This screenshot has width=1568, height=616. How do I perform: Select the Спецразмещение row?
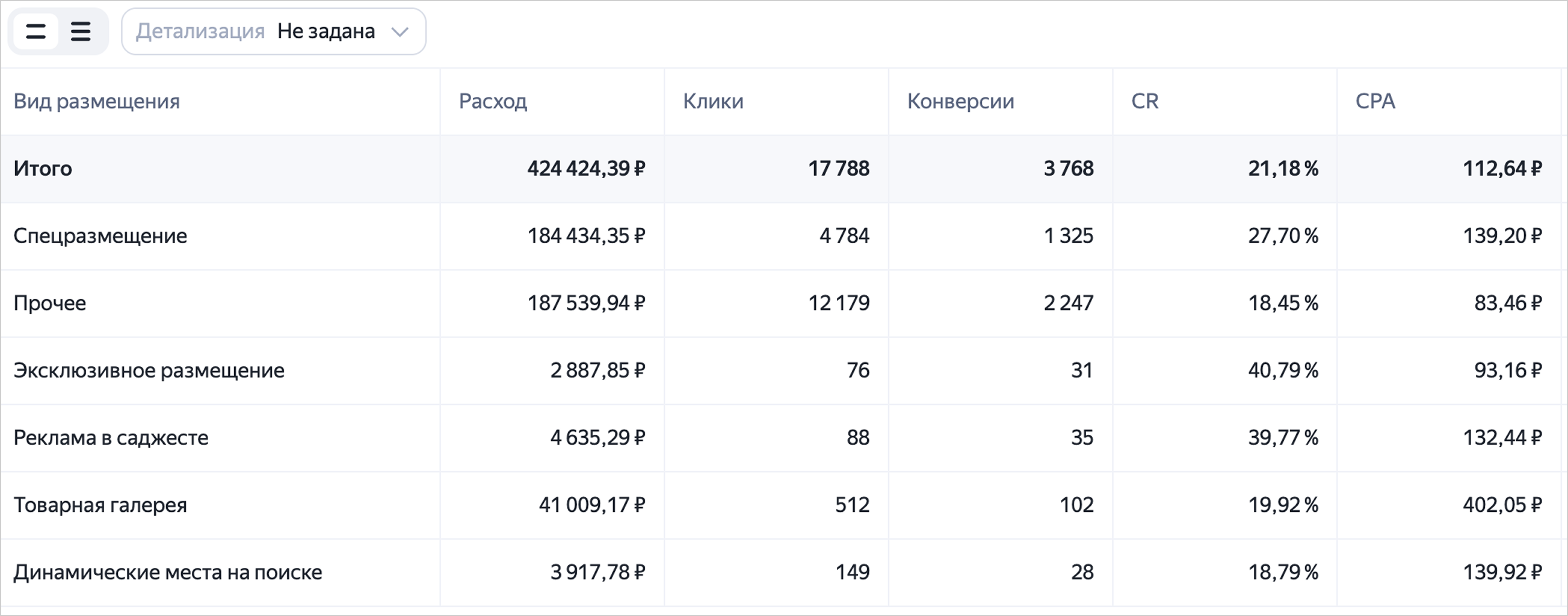784,236
